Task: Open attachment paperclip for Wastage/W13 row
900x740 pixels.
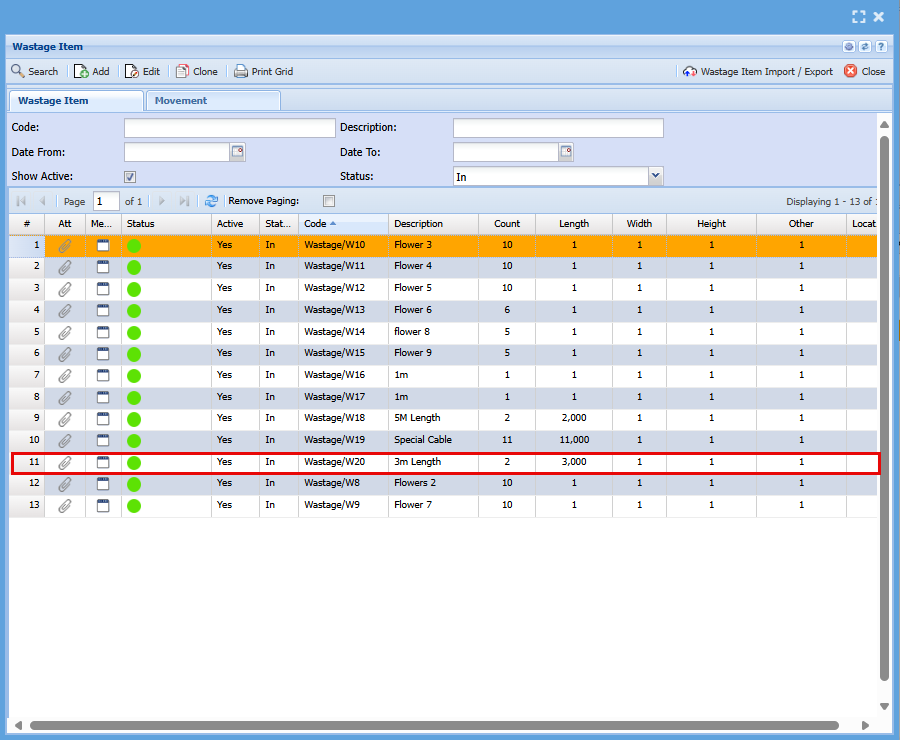Action: [65, 310]
